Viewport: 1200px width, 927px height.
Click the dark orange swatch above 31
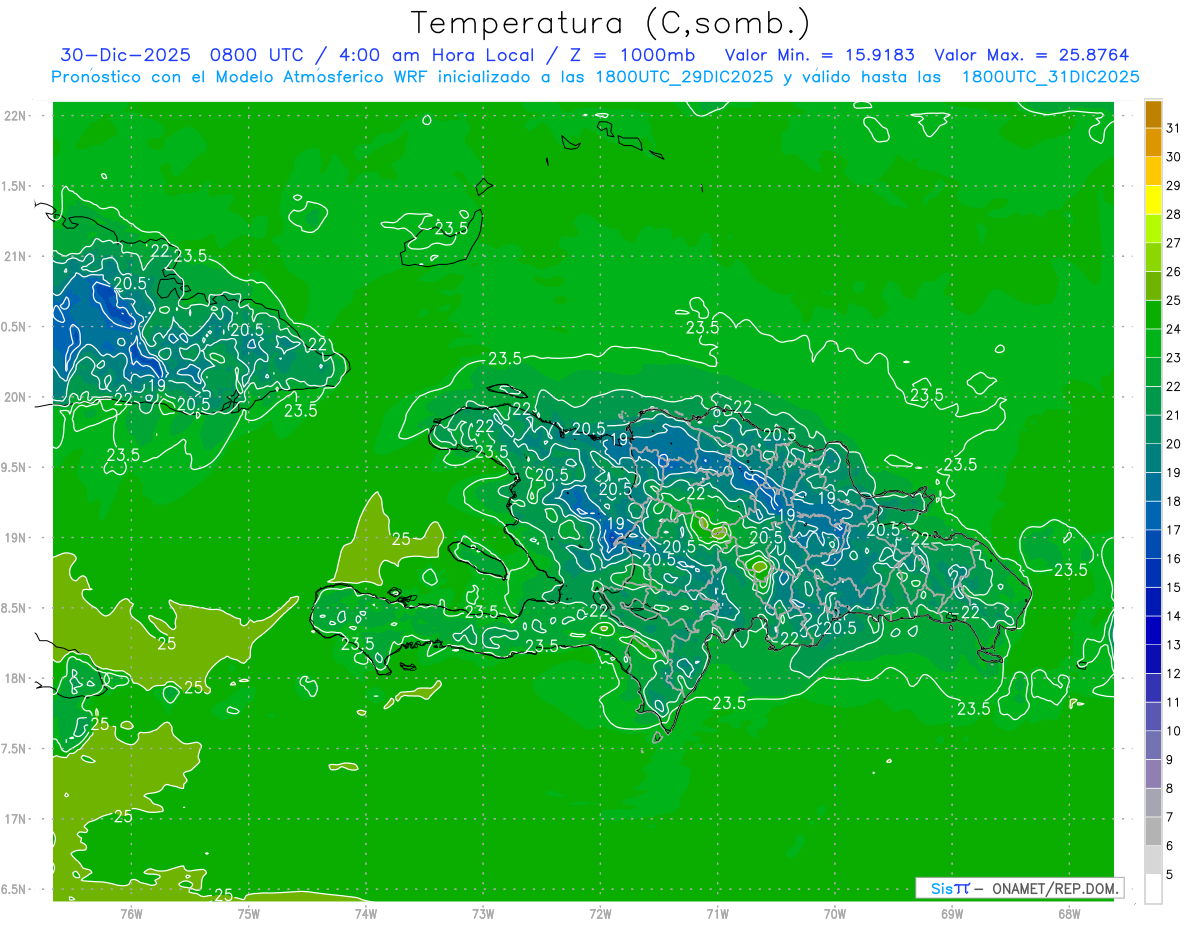point(1153,114)
